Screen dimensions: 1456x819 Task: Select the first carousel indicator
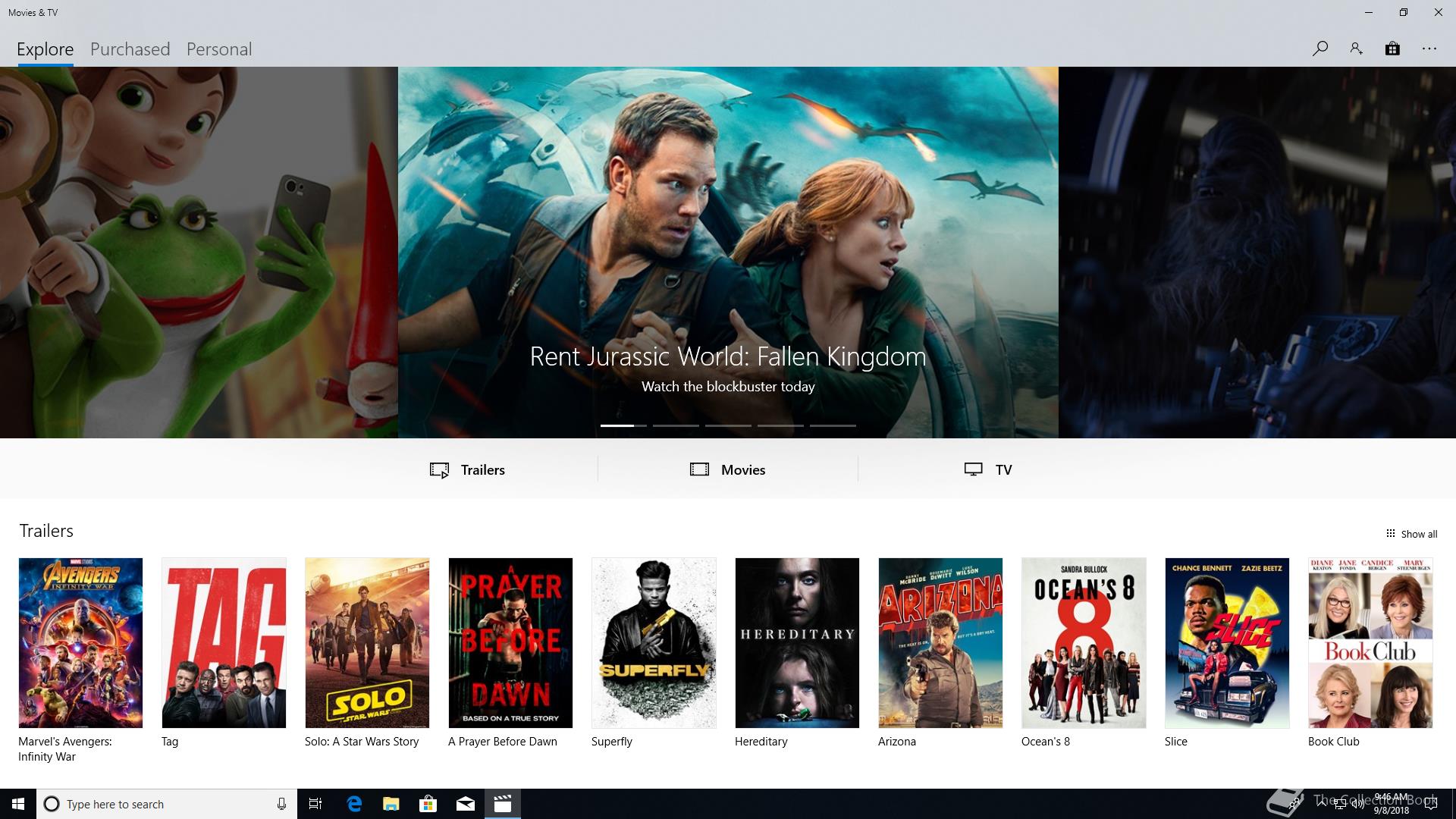click(x=623, y=425)
